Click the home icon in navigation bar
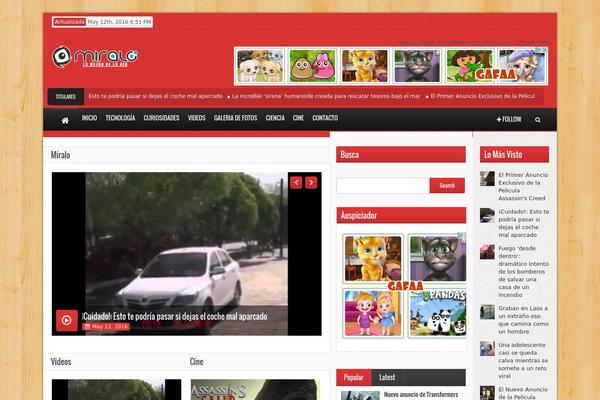Screen dimensions: 600x400 point(65,120)
